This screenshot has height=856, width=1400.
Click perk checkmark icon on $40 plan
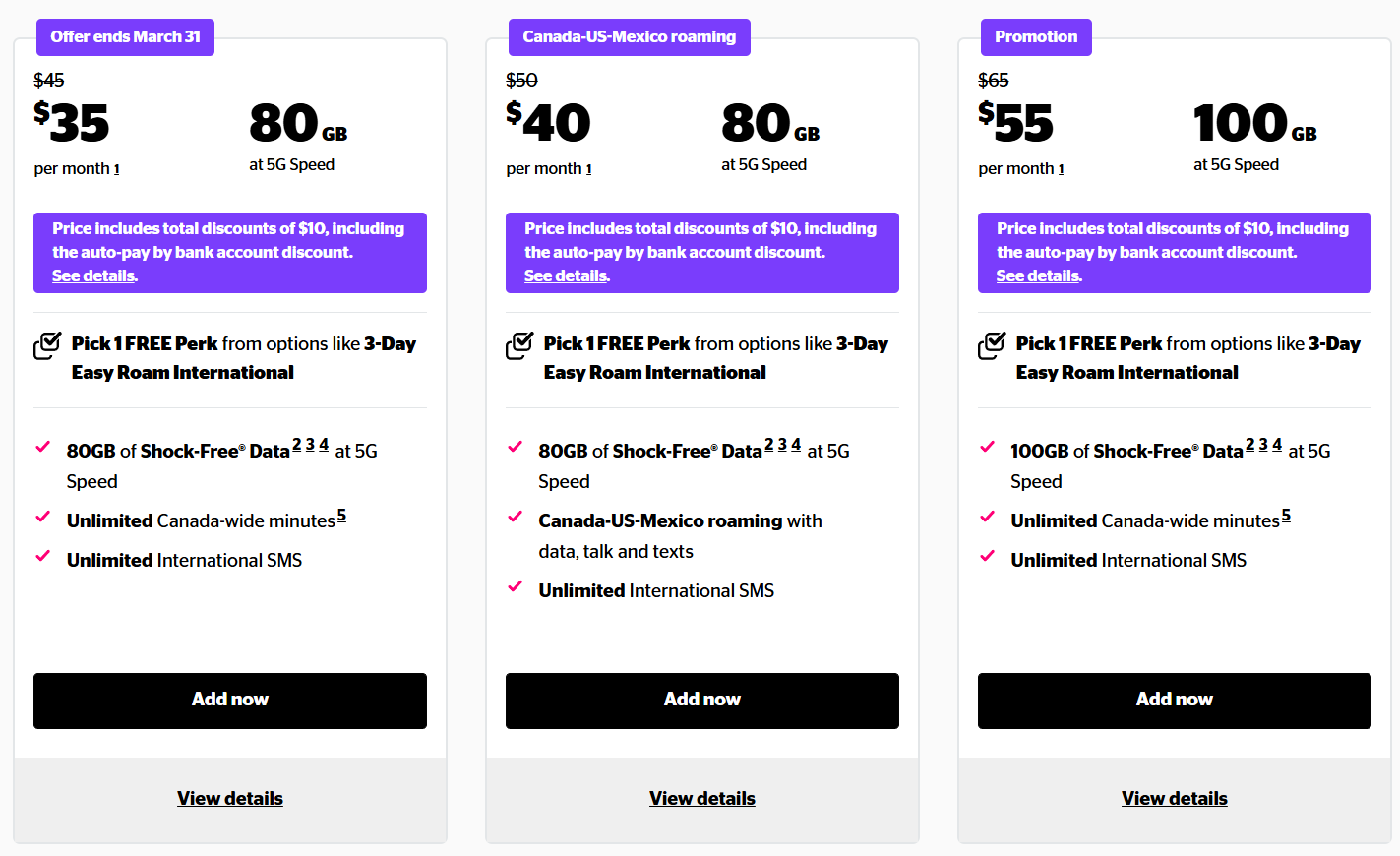point(519,345)
